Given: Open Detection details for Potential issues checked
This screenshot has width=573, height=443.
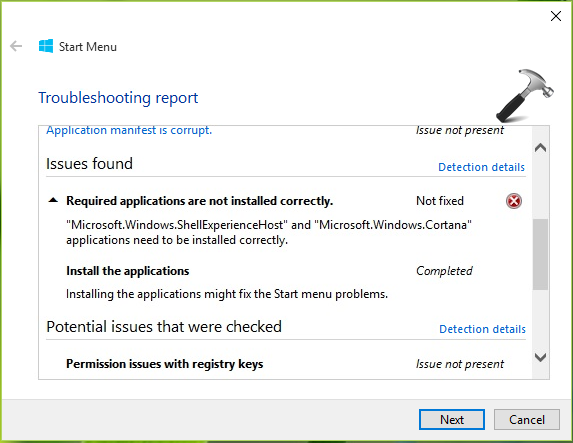Looking at the screenshot, I should coord(482,329).
